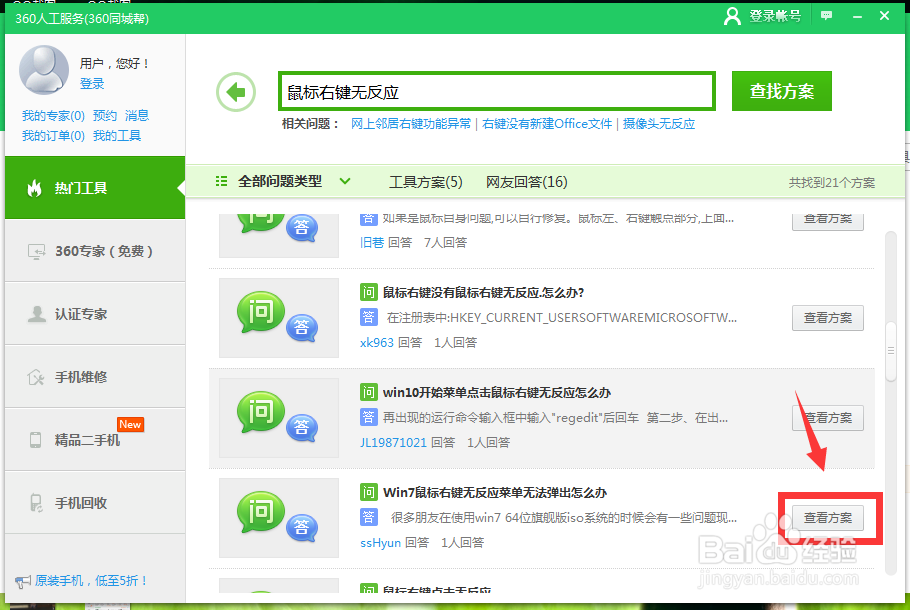The height and width of the screenshot is (610, 910).
Task: Click the red New badge on 精品二手机
Action: [x=131, y=424]
